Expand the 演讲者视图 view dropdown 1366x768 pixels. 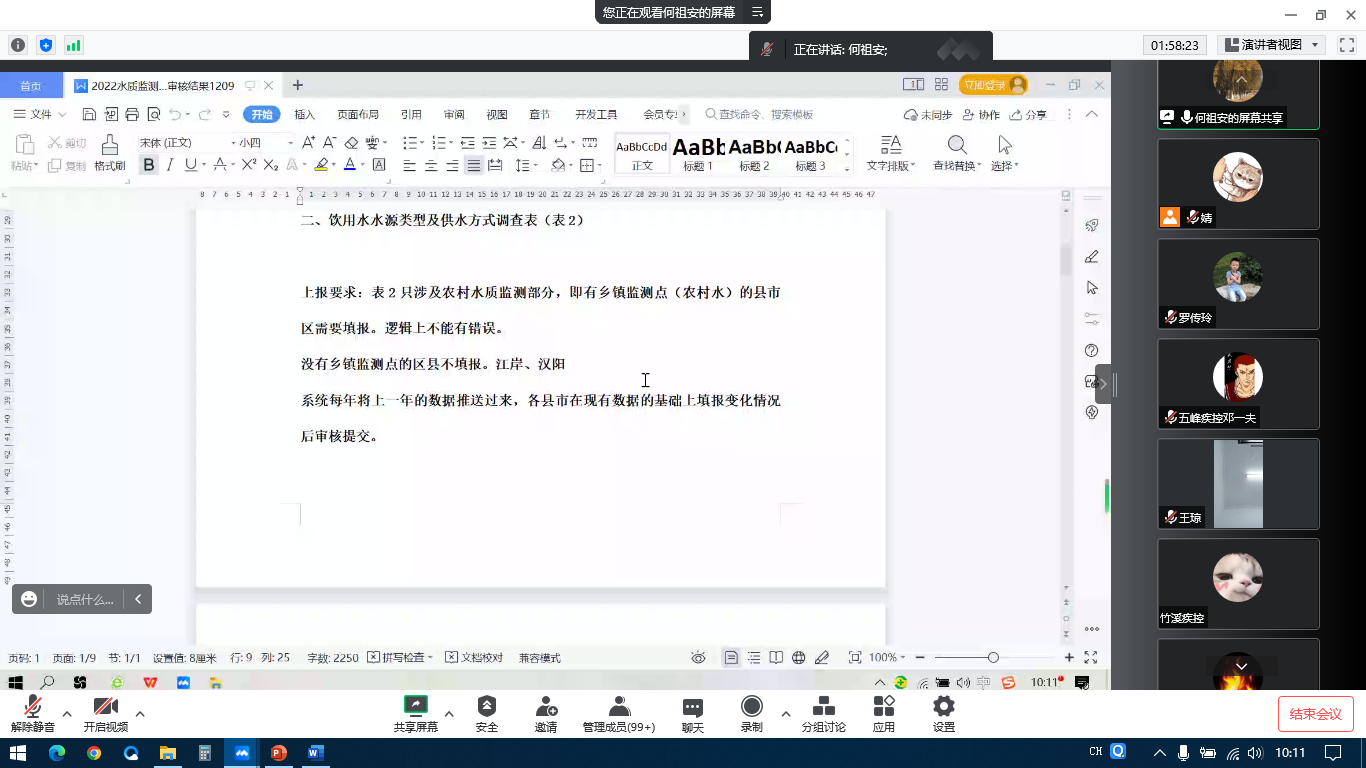(x=1272, y=45)
